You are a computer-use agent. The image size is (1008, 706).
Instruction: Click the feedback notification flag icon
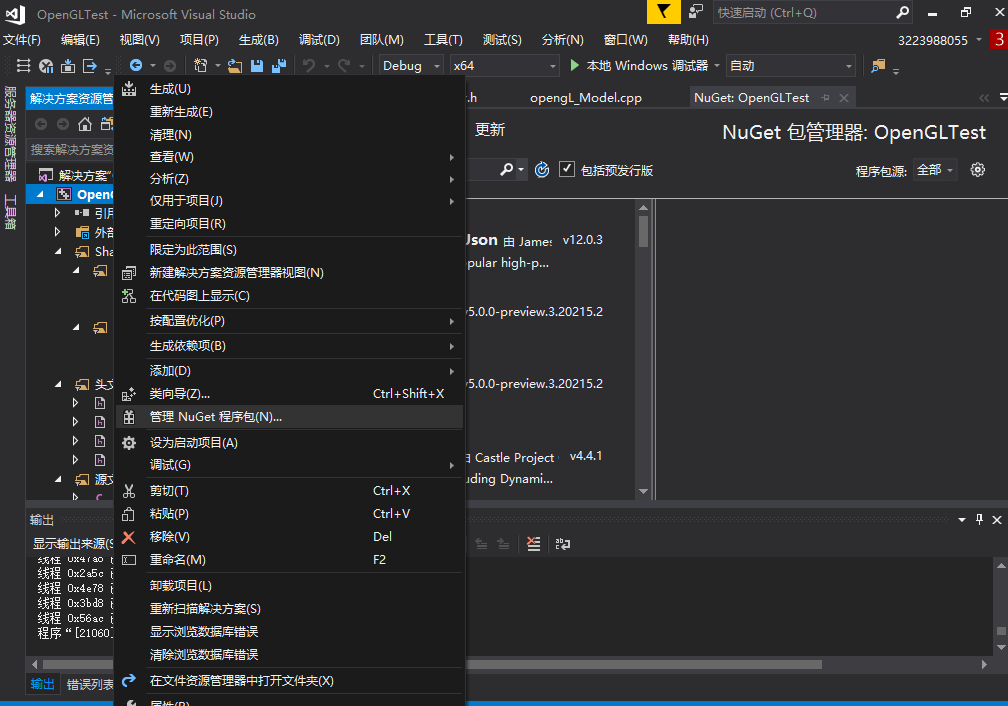pos(663,12)
